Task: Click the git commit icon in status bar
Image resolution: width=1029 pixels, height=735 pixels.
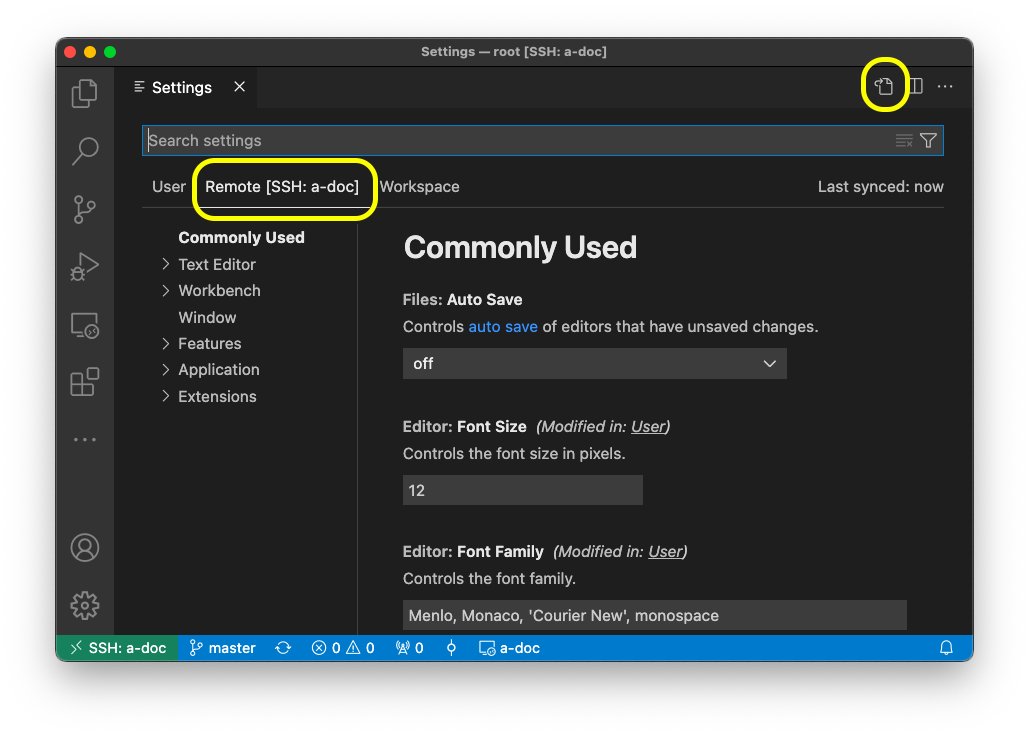Action: pos(451,648)
